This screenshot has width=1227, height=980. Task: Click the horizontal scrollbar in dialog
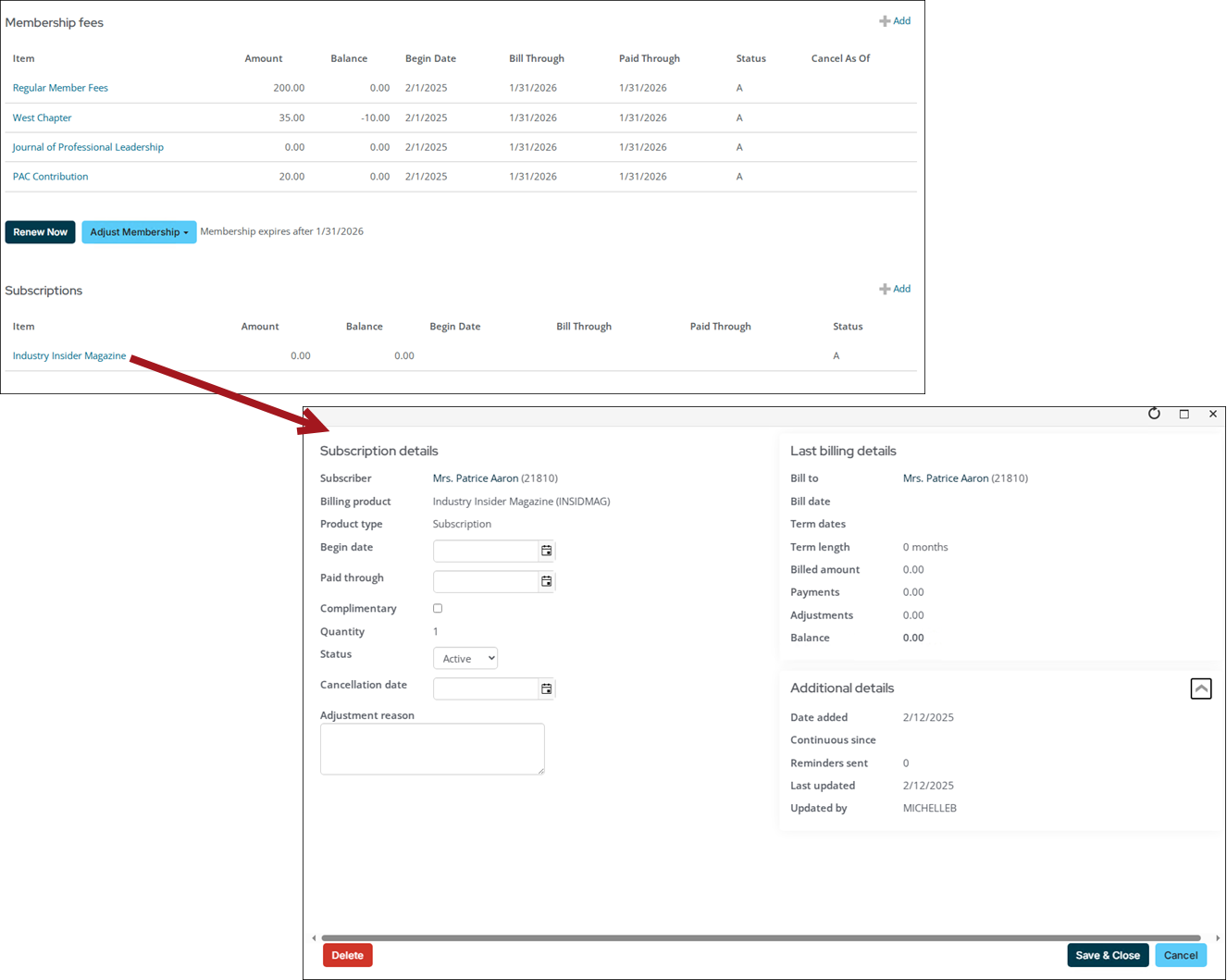point(761,938)
